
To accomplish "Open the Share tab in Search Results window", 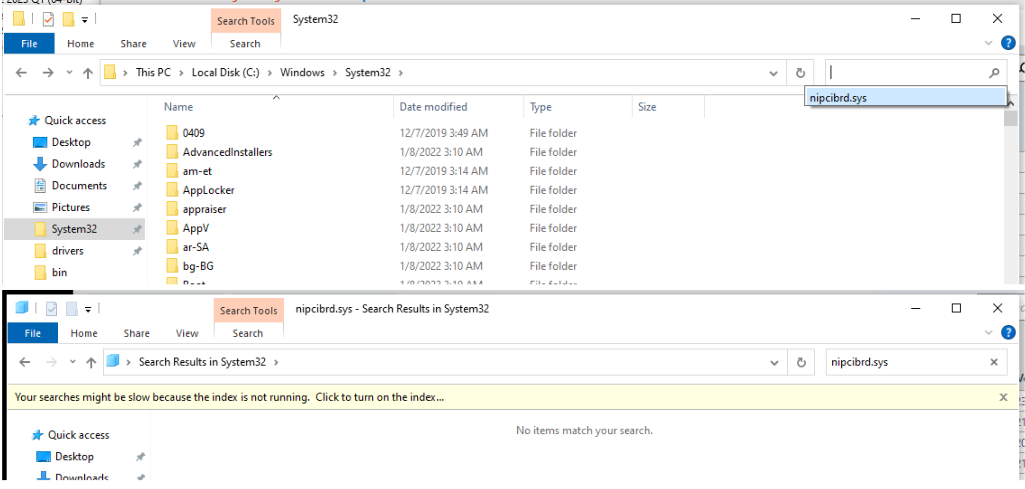I will pos(137,333).
